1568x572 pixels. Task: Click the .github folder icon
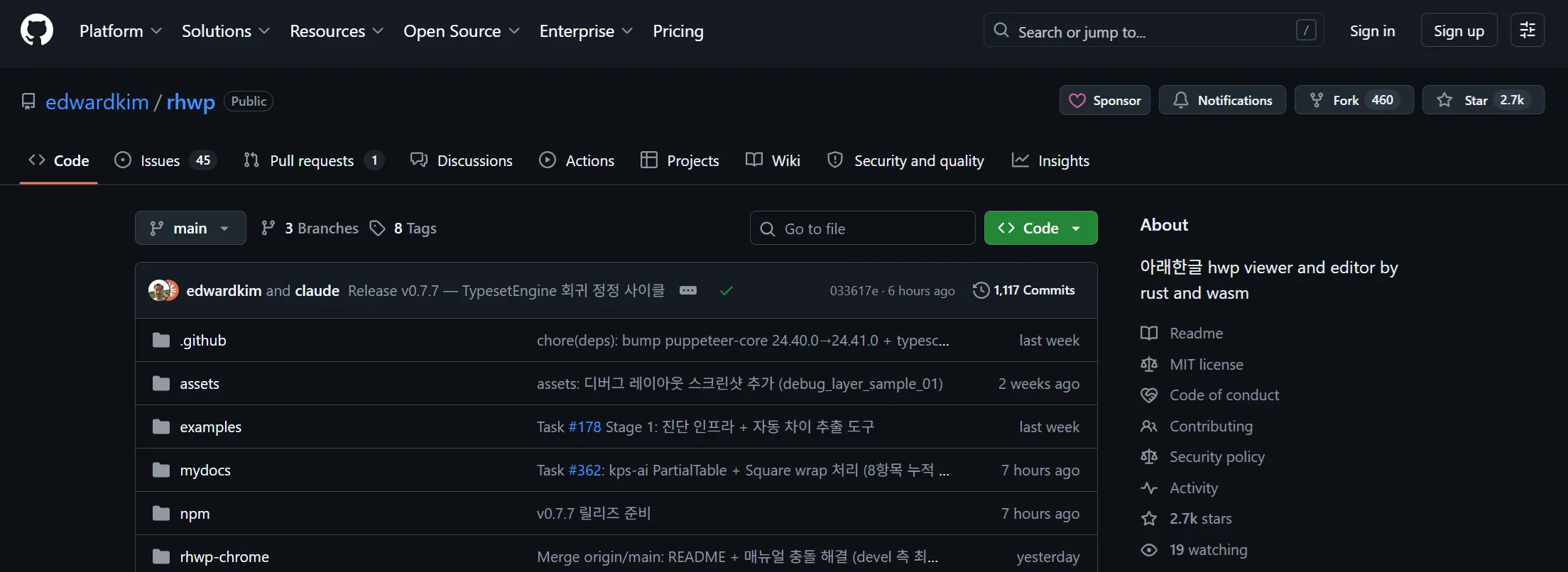(161, 340)
